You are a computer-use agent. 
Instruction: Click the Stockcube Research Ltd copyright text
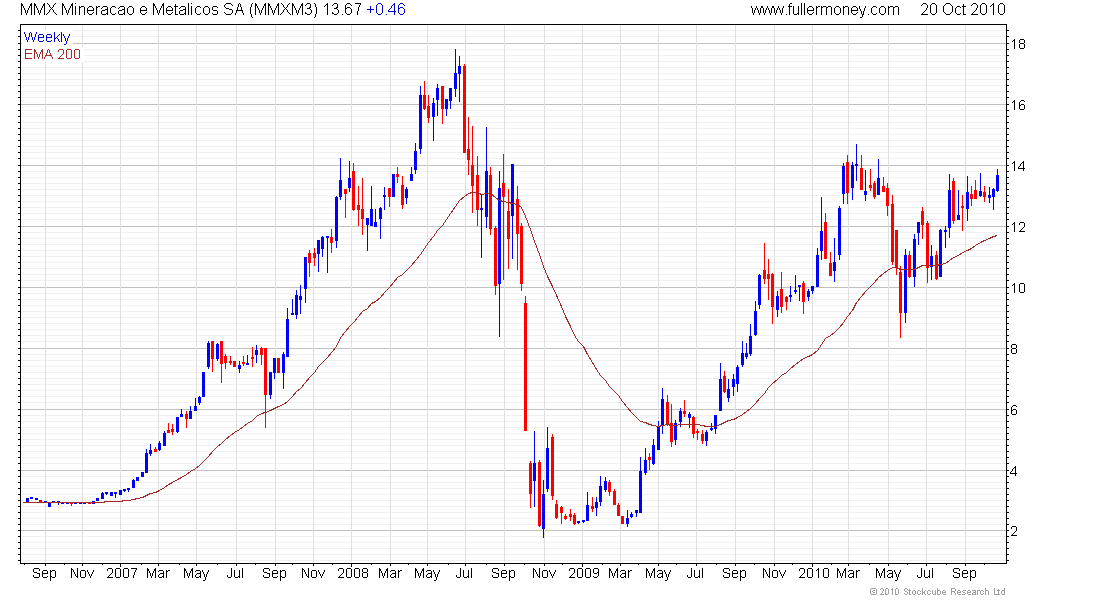click(x=937, y=592)
